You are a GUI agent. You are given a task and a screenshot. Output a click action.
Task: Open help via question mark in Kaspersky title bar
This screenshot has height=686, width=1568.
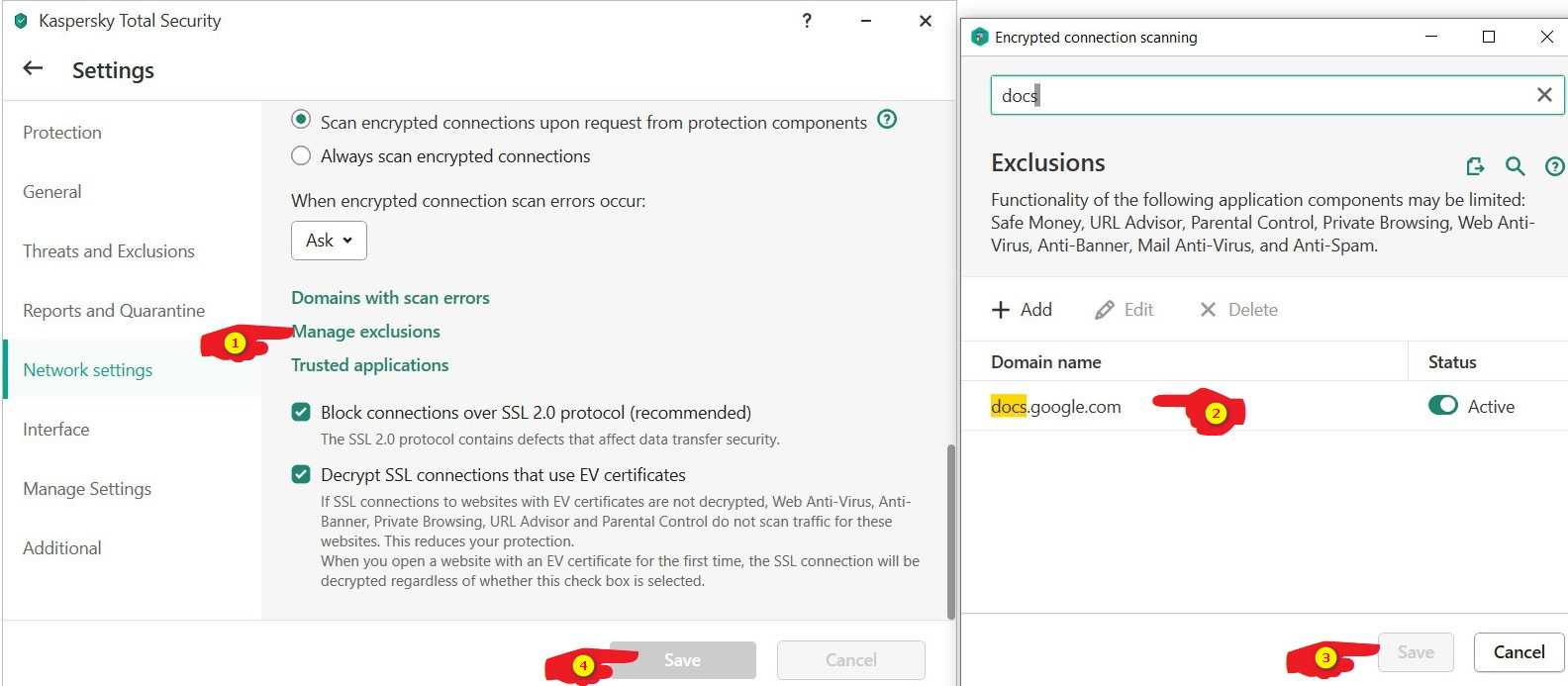pyautogui.click(x=807, y=21)
